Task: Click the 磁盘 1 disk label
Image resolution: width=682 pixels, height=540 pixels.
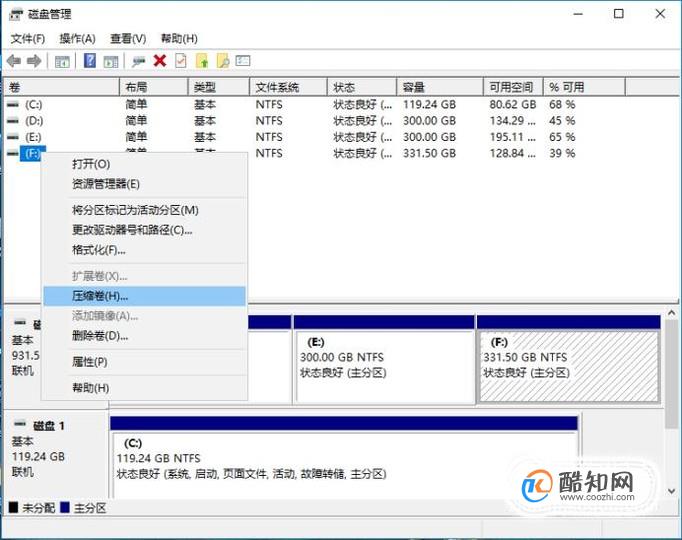Action: coord(49,426)
